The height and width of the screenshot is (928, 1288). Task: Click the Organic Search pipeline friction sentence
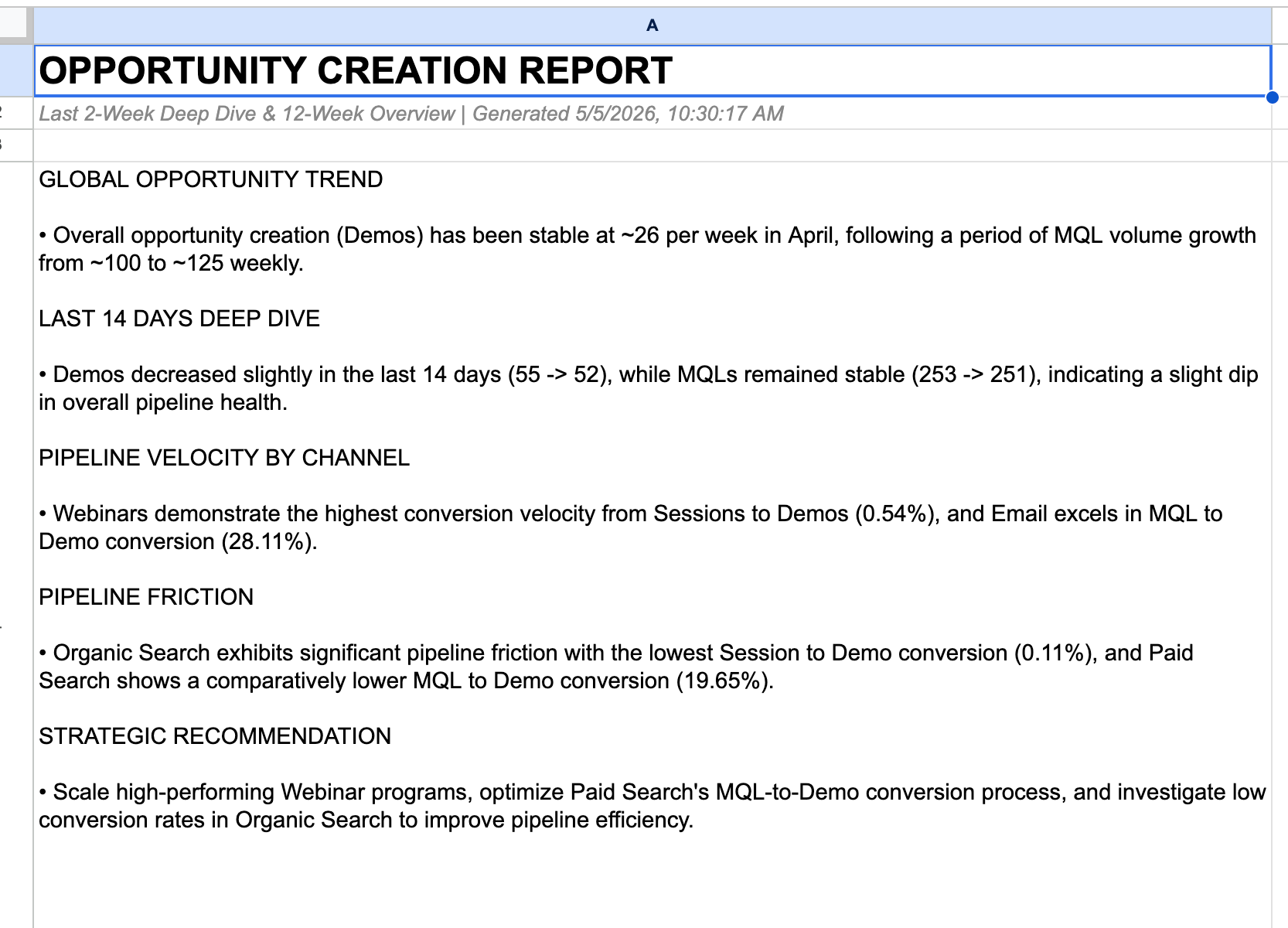coord(616,667)
